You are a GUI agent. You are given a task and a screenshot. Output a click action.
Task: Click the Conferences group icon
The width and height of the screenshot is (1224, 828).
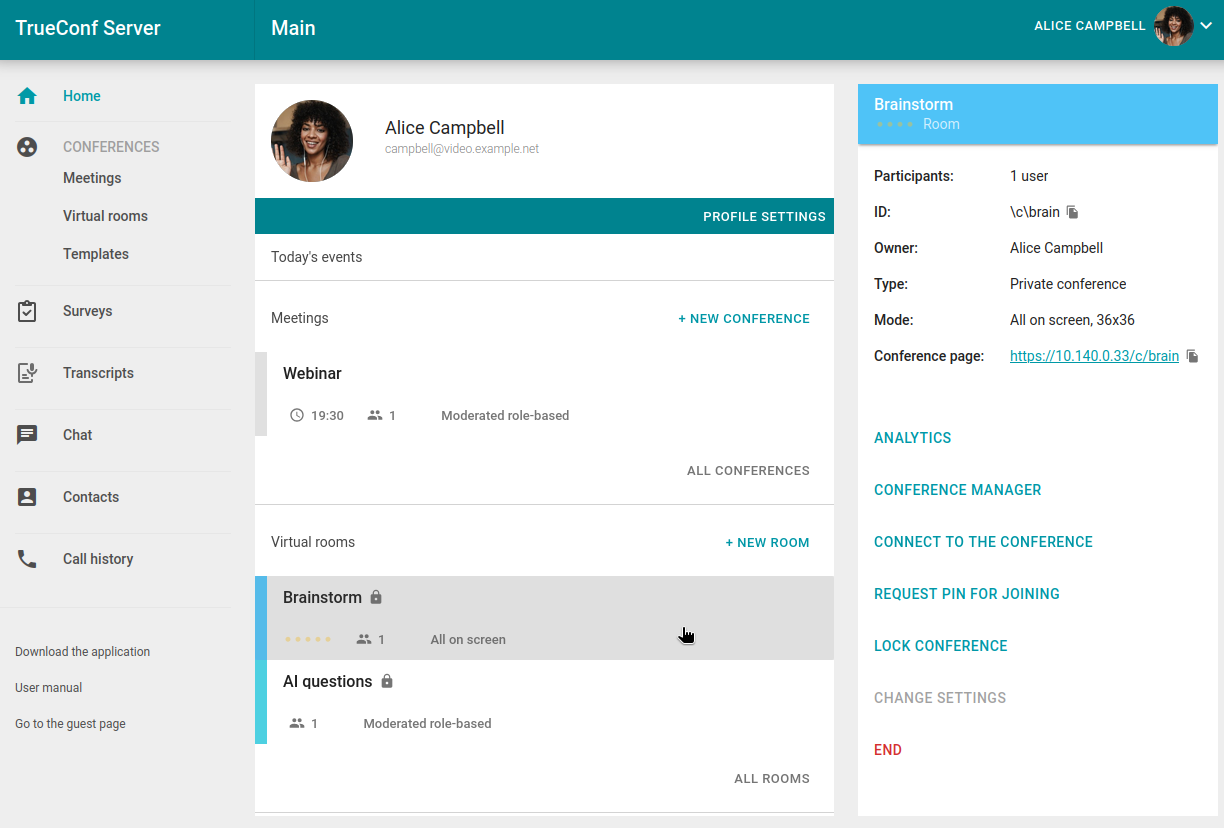27,147
